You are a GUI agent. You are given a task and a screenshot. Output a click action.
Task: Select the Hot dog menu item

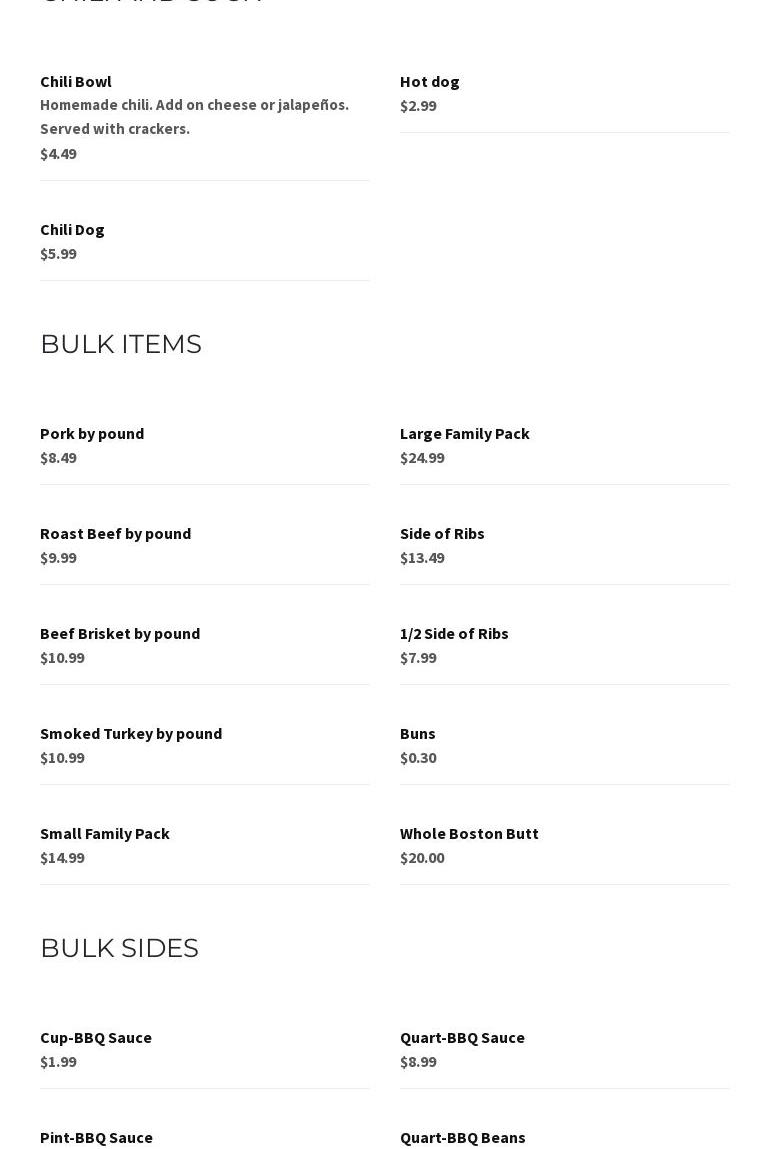point(430,81)
